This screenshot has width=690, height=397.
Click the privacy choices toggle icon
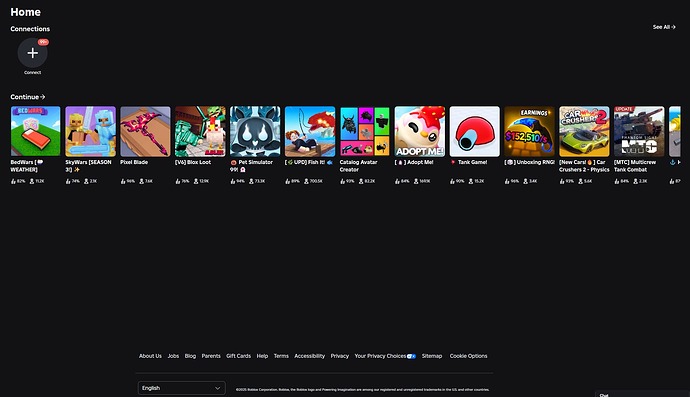(x=411, y=356)
